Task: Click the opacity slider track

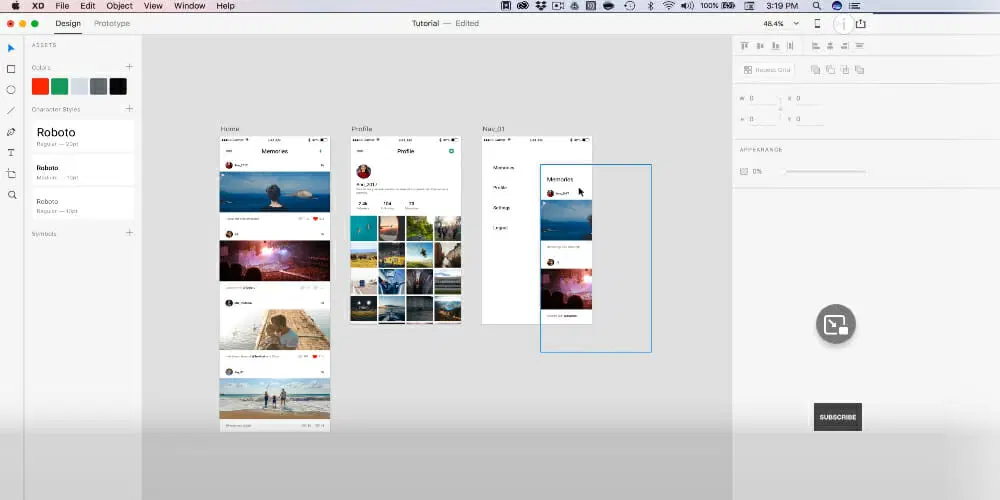Action: click(x=826, y=172)
